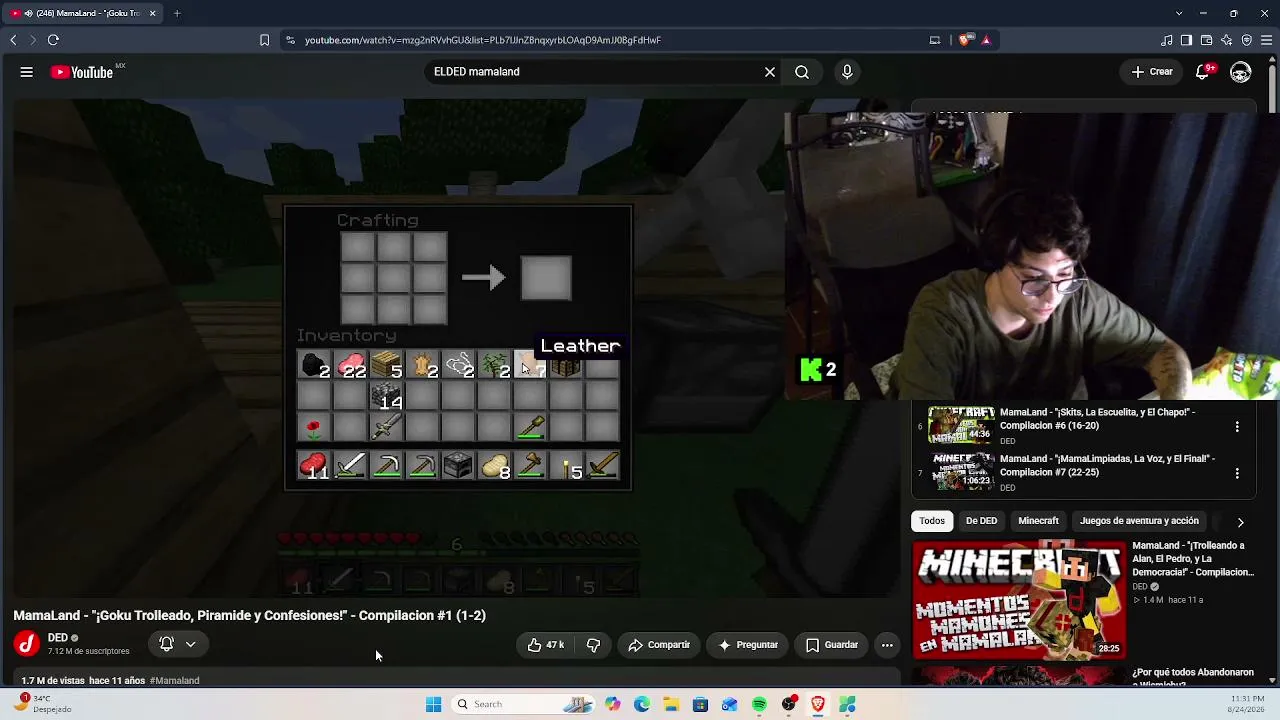The width and height of the screenshot is (1280, 720).
Task: Close the MamaLand browser tab
Action: [152, 13]
